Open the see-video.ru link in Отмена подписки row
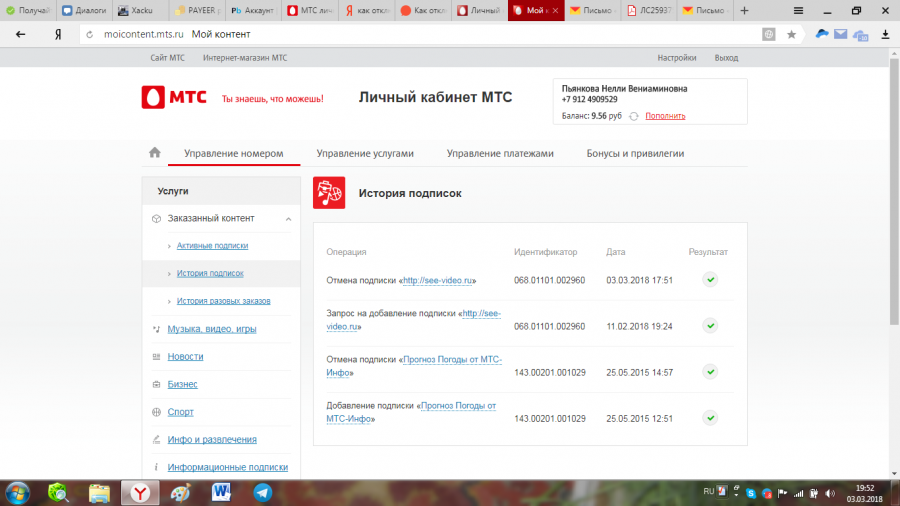900x506 pixels. 437,281
